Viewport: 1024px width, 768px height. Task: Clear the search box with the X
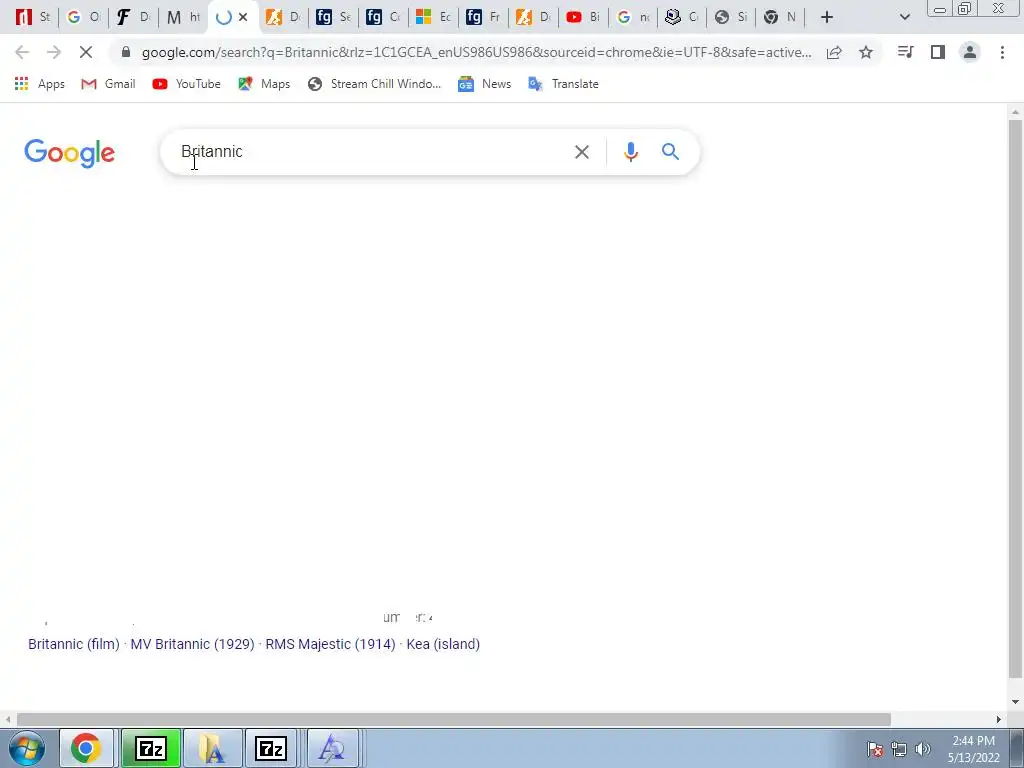(x=581, y=152)
